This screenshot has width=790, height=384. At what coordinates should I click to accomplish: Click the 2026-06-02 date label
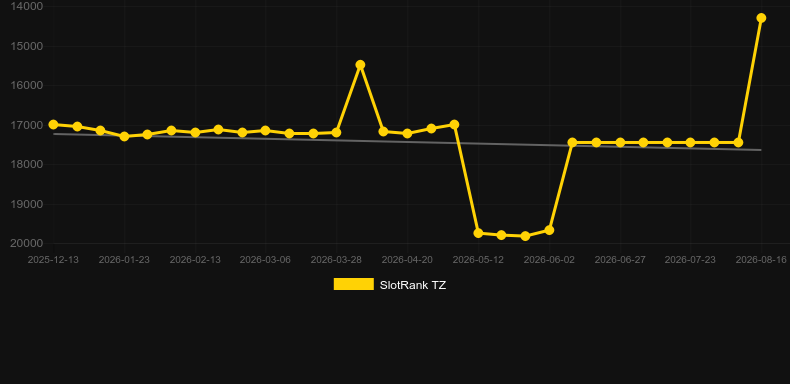pyautogui.click(x=549, y=260)
